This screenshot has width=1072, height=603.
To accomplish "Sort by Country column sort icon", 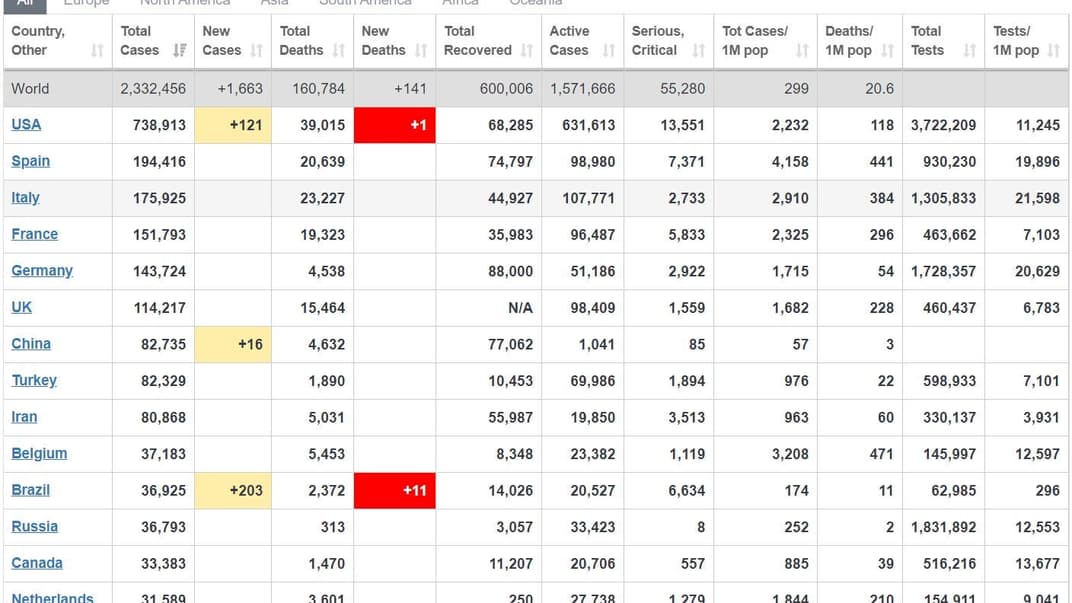I will pyautogui.click(x=97, y=51).
